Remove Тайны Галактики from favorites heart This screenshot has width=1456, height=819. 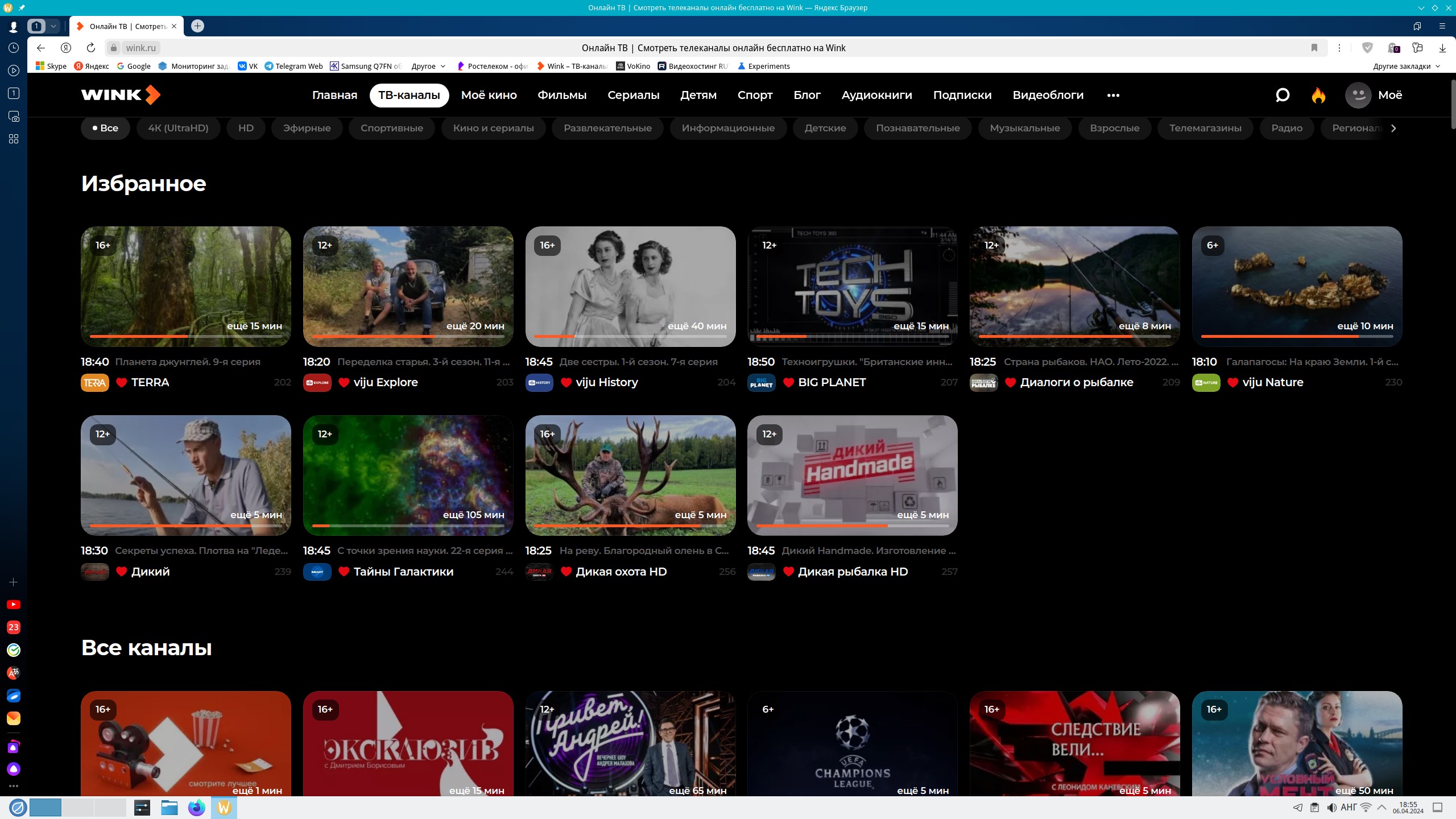click(x=344, y=572)
